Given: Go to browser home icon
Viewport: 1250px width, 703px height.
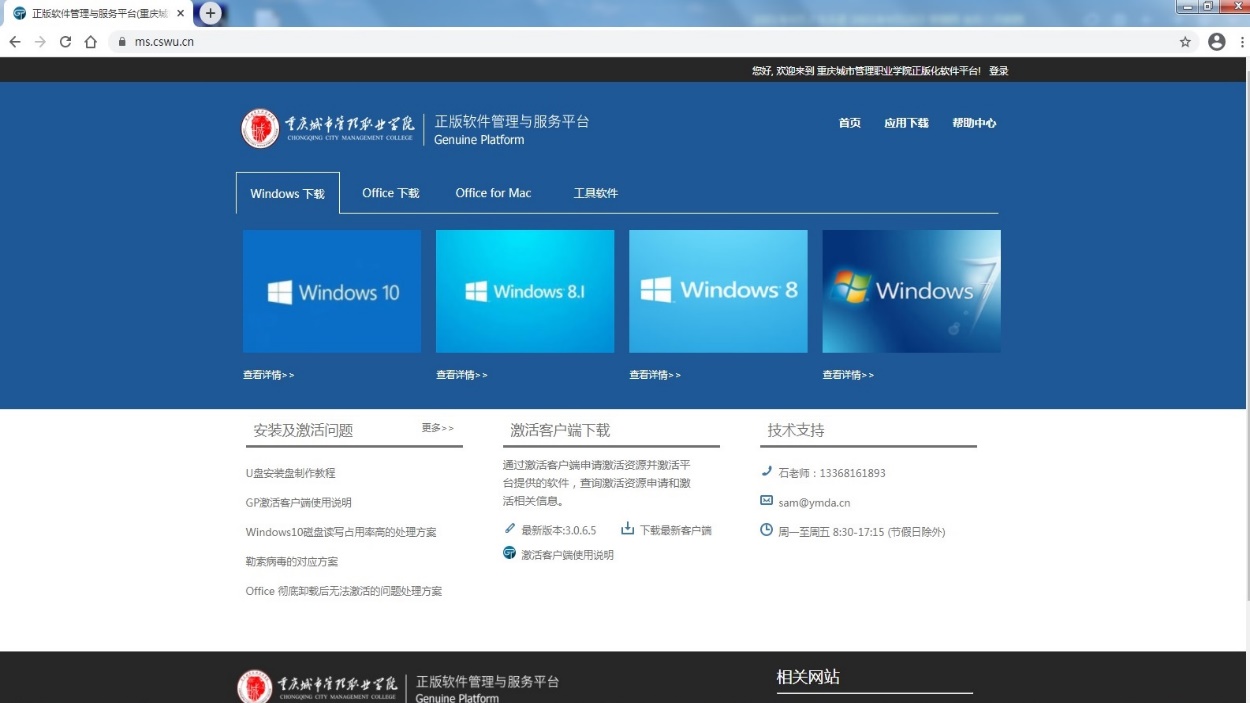Looking at the screenshot, I should 91,42.
